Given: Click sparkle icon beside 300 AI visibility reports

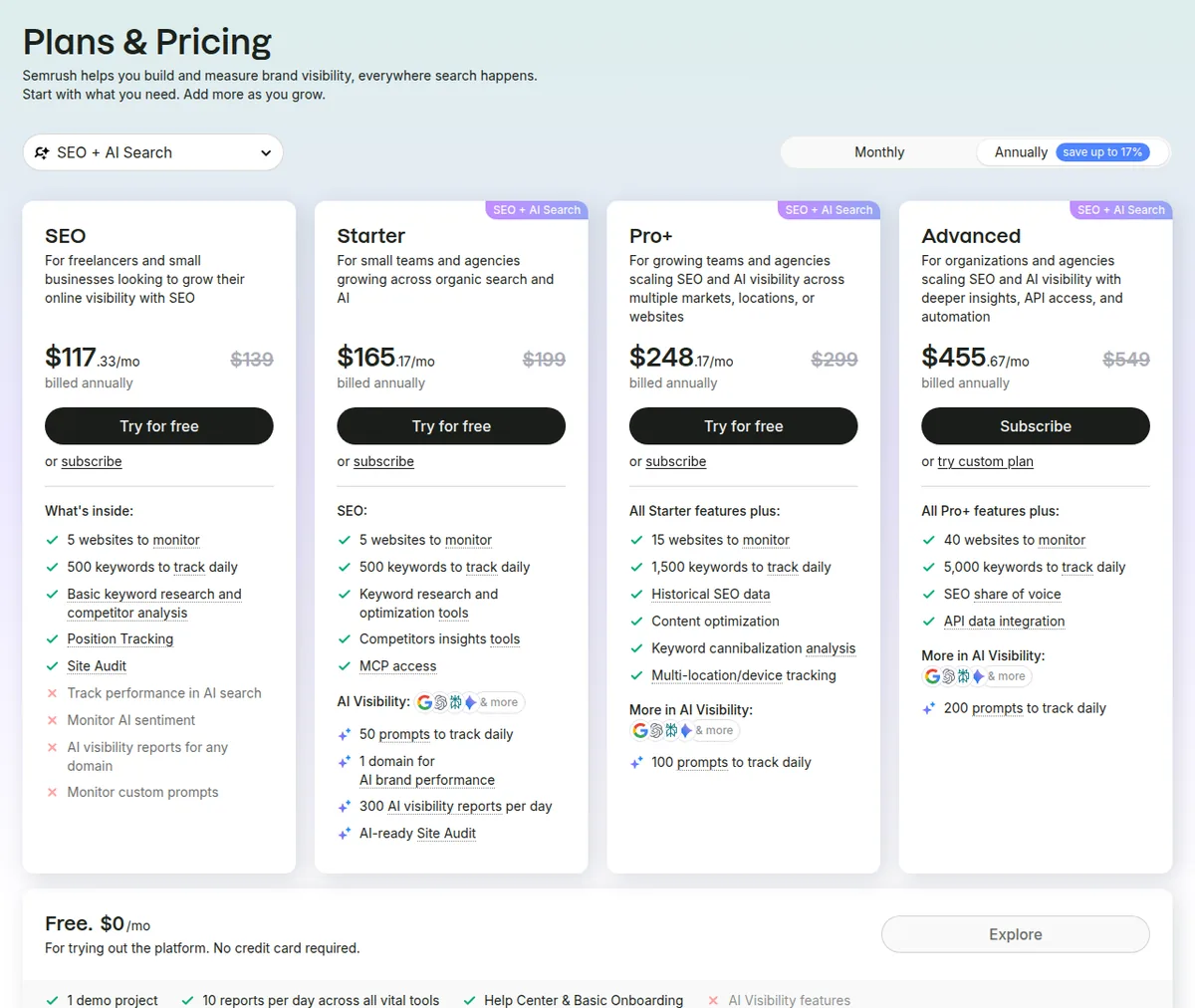Looking at the screenshot, I should [345, 807].
